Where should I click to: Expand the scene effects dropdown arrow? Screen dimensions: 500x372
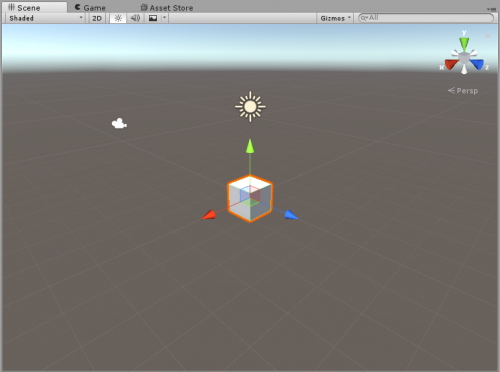(x=164, y=18)
